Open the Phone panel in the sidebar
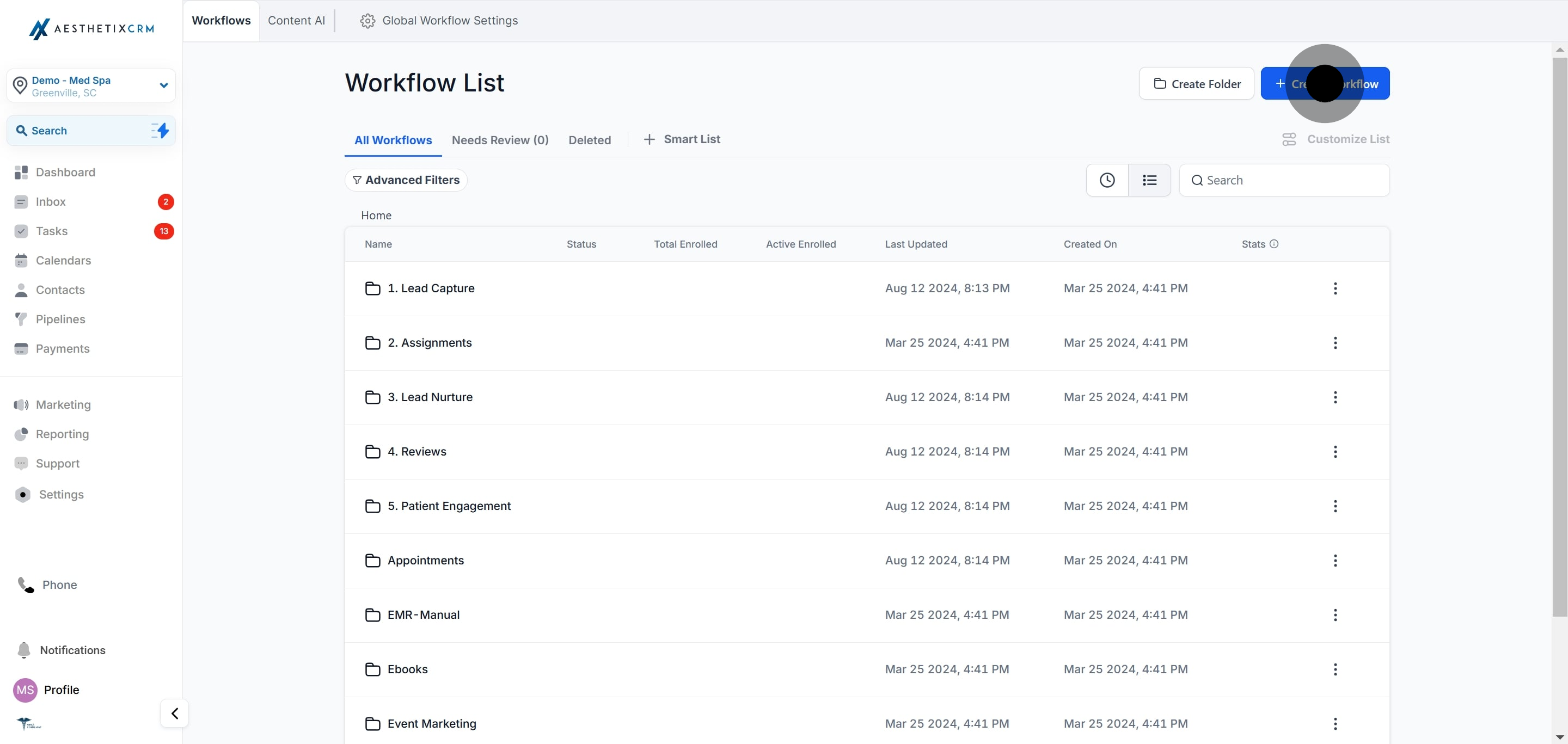This screenshot has width=1568, height=744. click(58, 584)
